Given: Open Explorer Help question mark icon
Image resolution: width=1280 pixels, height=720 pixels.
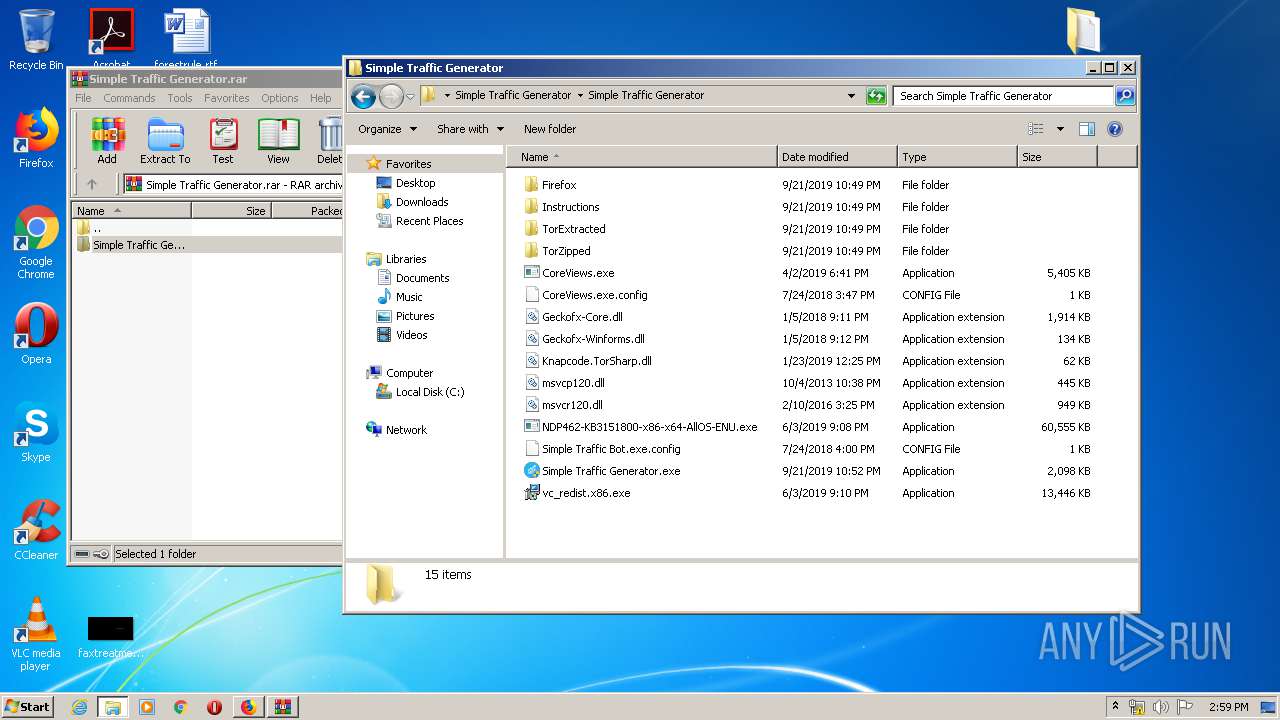Looking at the screenshot, I should [x=1115, y=129].
